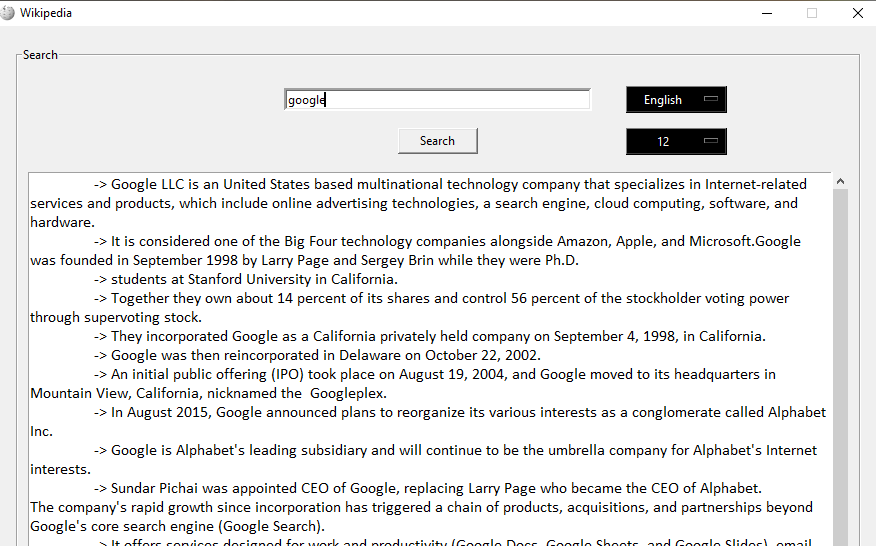Click the line 'Mountain View, California, nicknamed the Googleplex.'
Image resolution: width=876 pixels, height=546 pixels.
coord(208,393)
